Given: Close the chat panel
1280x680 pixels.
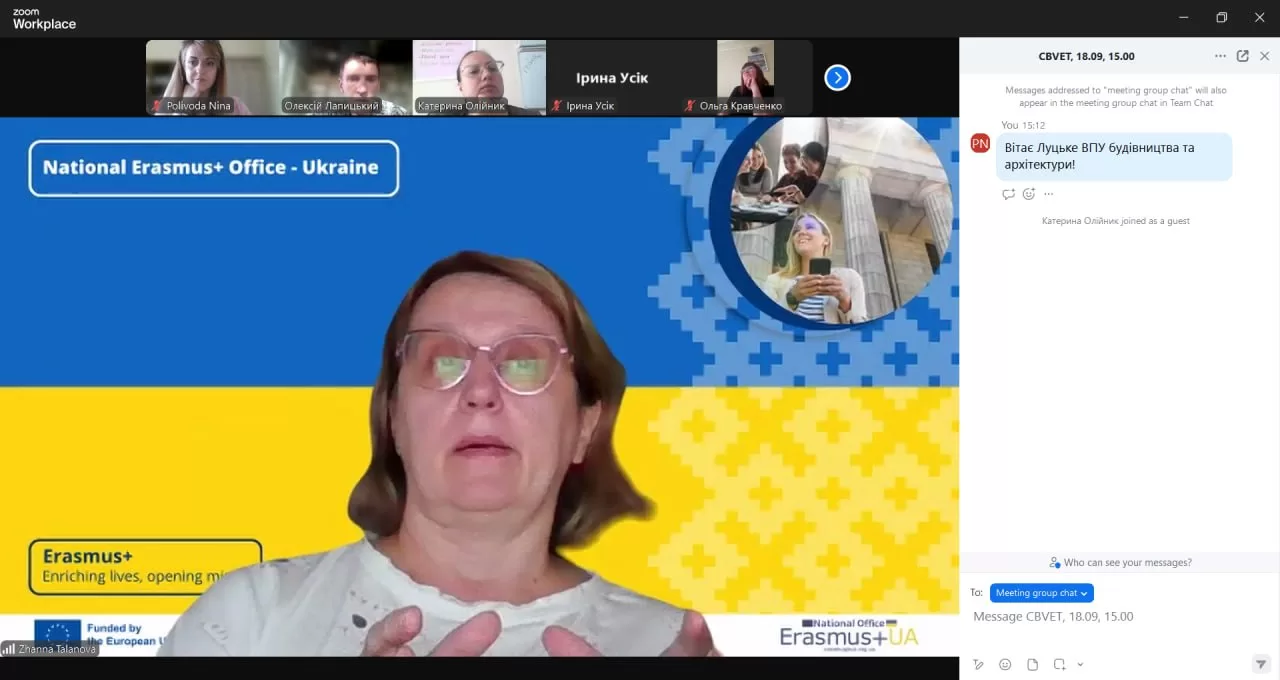Looking at the screenshot, I should 1264,56.
